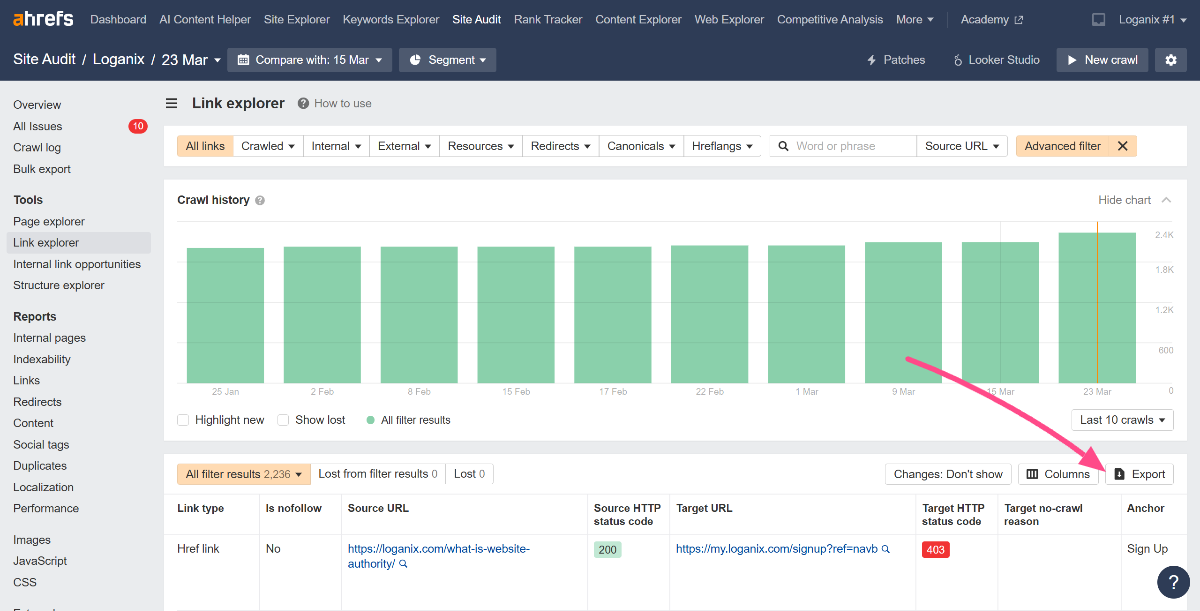
Task: Open All Issues in sidebar
Action: (x=38, y=126)
